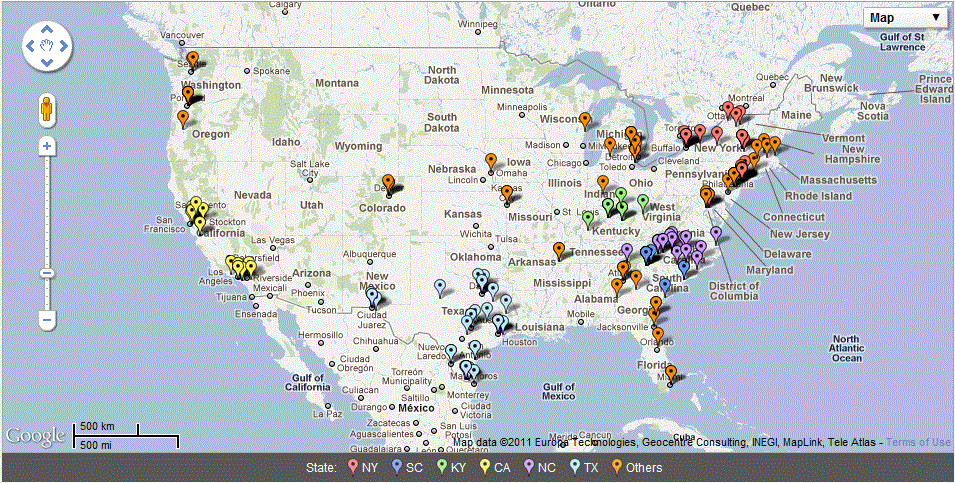The height and width of the screenshot is (483, 955).
Task: Select the orange marker at Kansas City
Action: point(507,194)
